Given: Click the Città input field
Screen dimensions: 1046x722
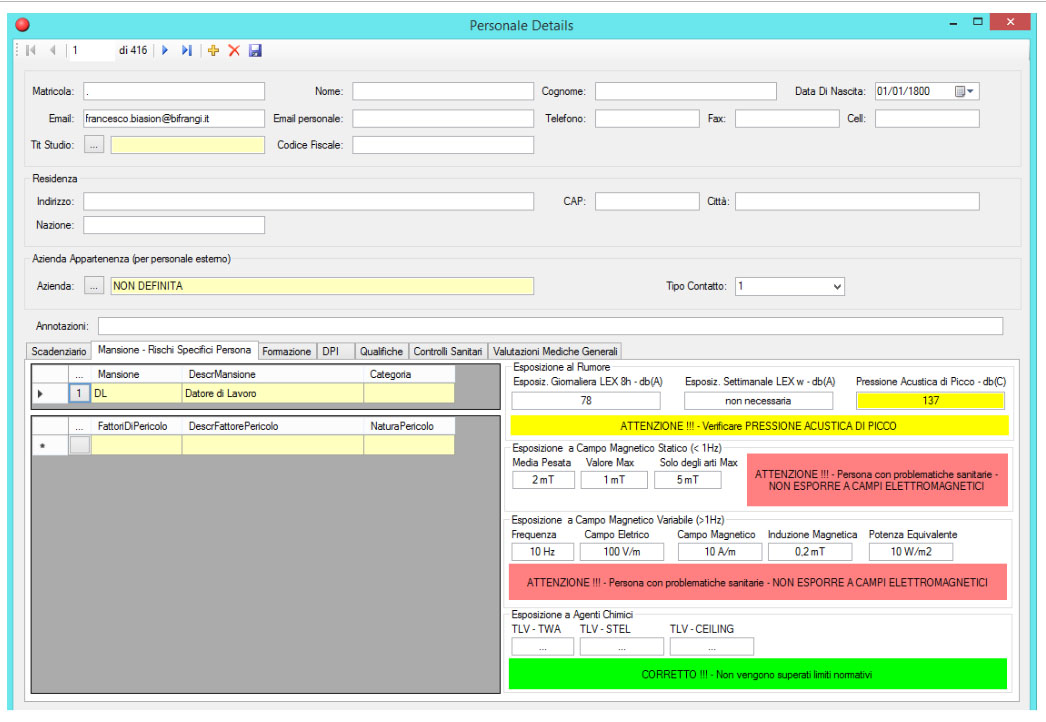Looking at the screenshot, I should (857, 202).
